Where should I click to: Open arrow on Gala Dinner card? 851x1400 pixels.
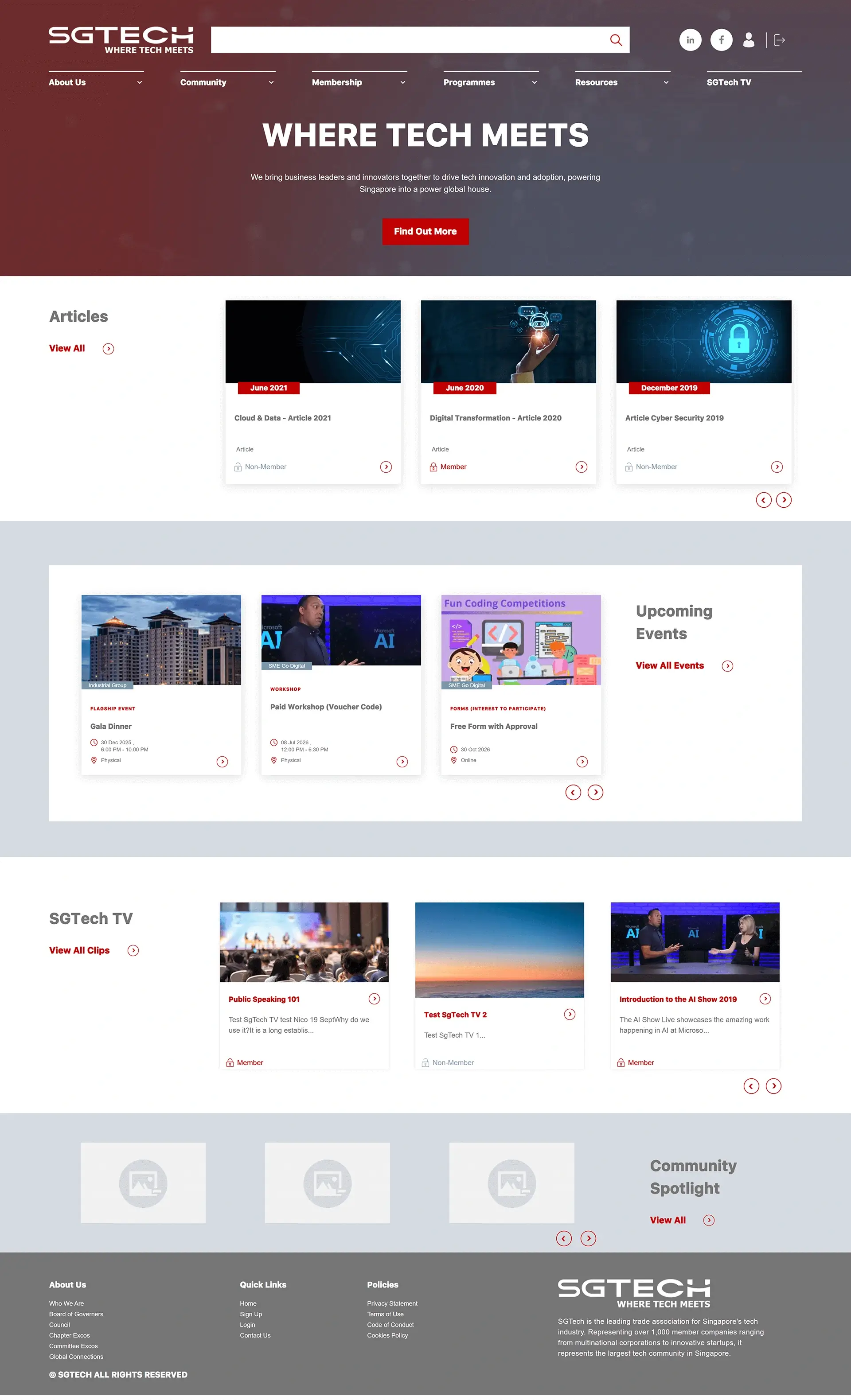(x=222, y=762)
